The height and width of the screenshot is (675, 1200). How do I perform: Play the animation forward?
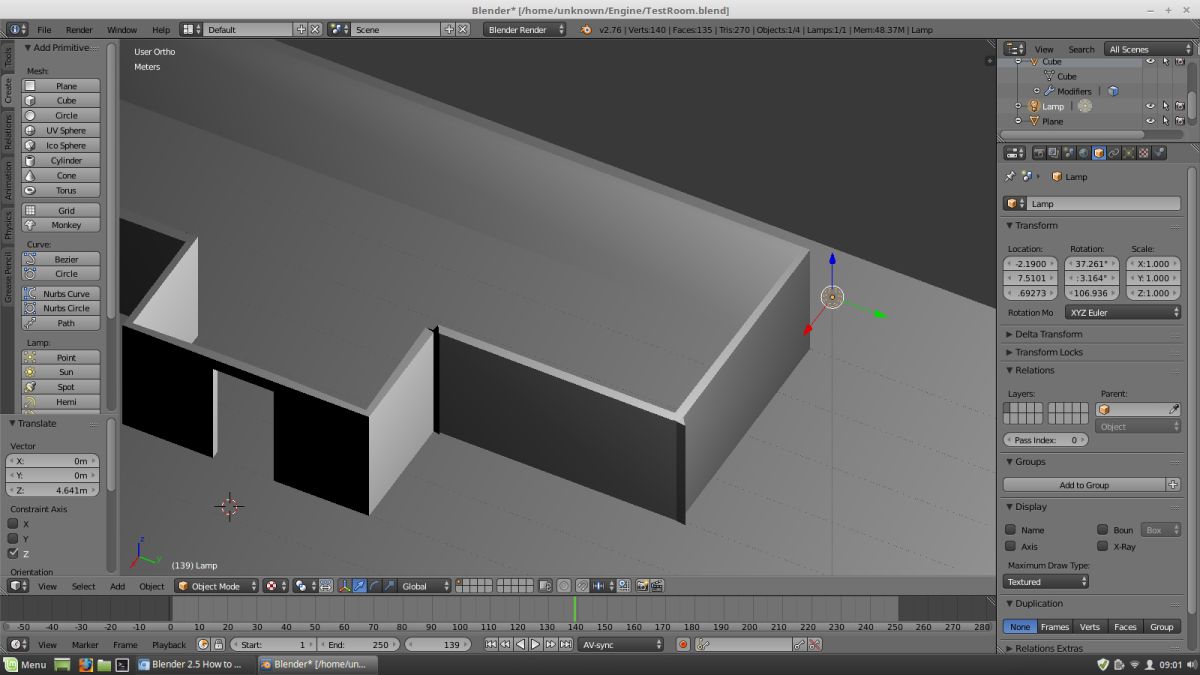[535, 645]
